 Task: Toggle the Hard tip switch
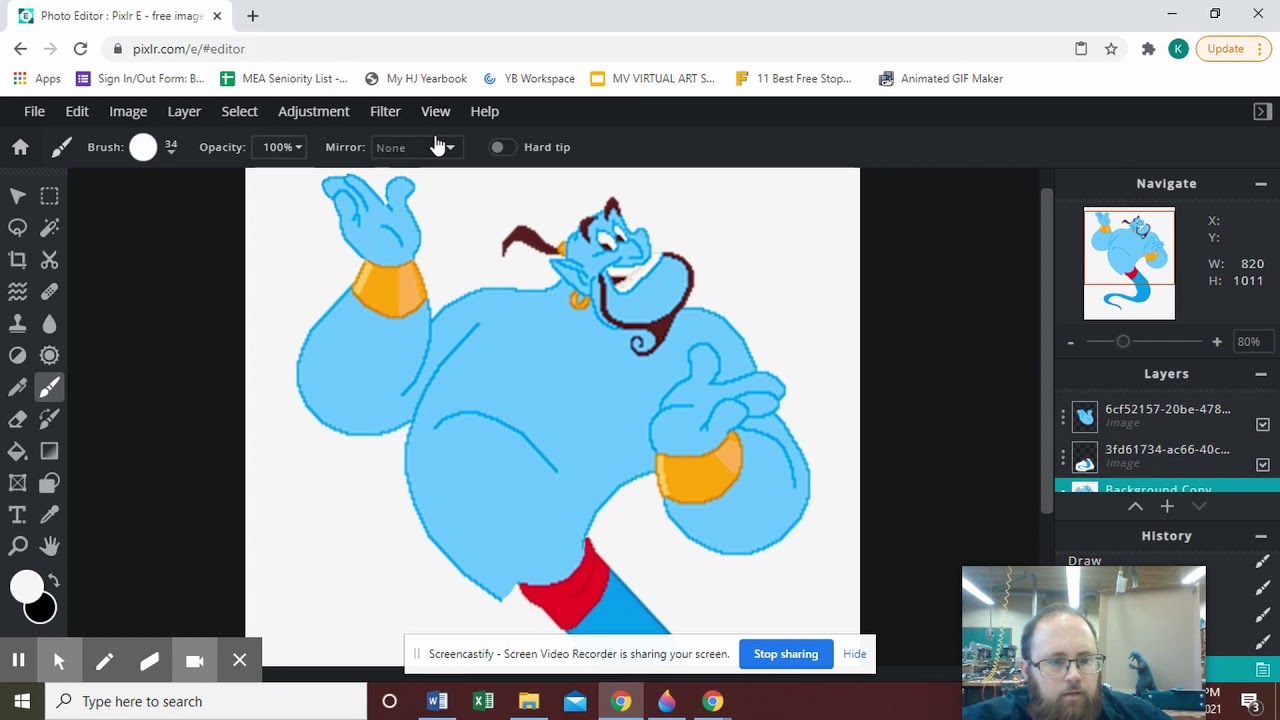coord(501,147)
